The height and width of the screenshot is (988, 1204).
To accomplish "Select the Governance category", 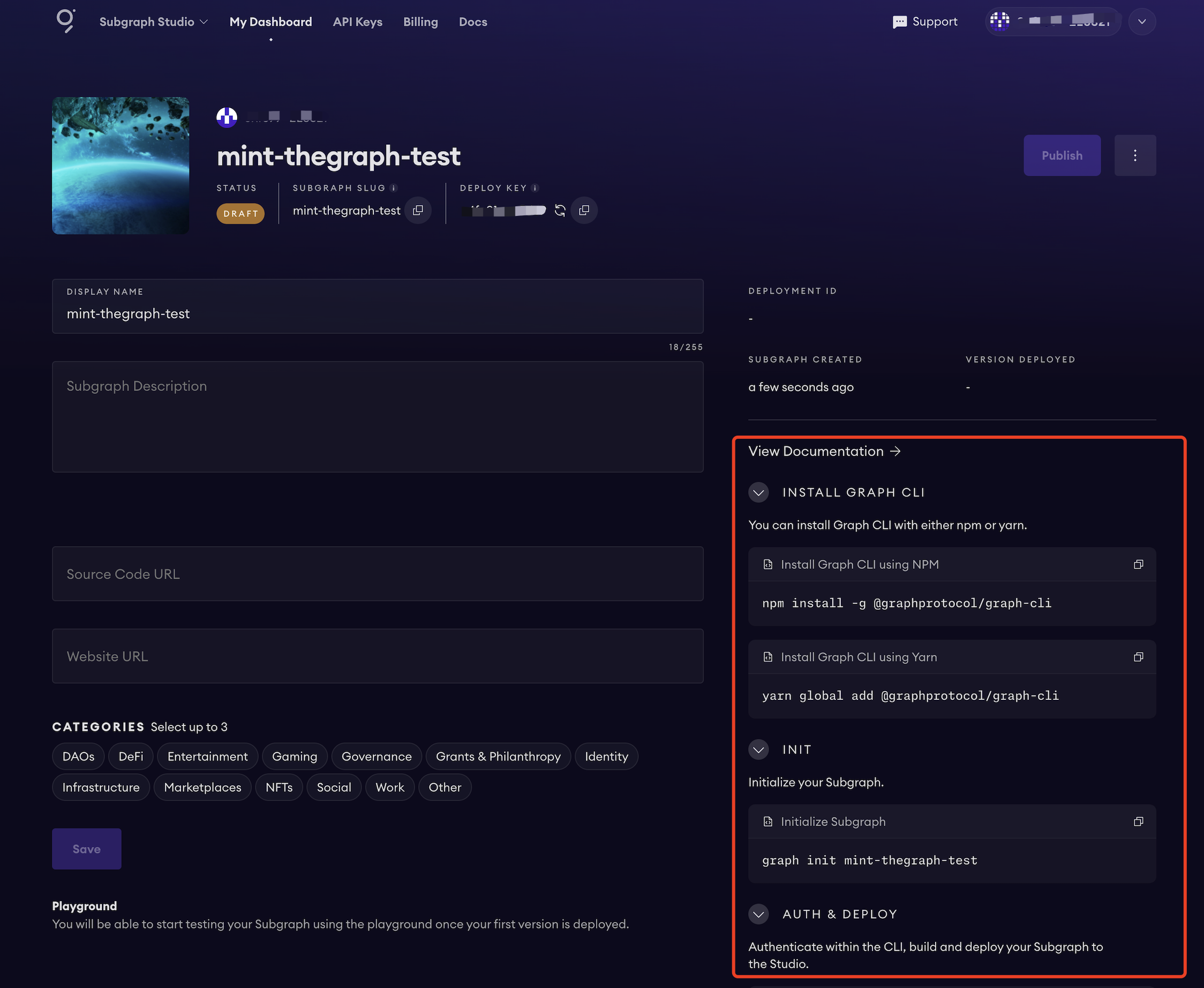I will (x=377, y=757).
